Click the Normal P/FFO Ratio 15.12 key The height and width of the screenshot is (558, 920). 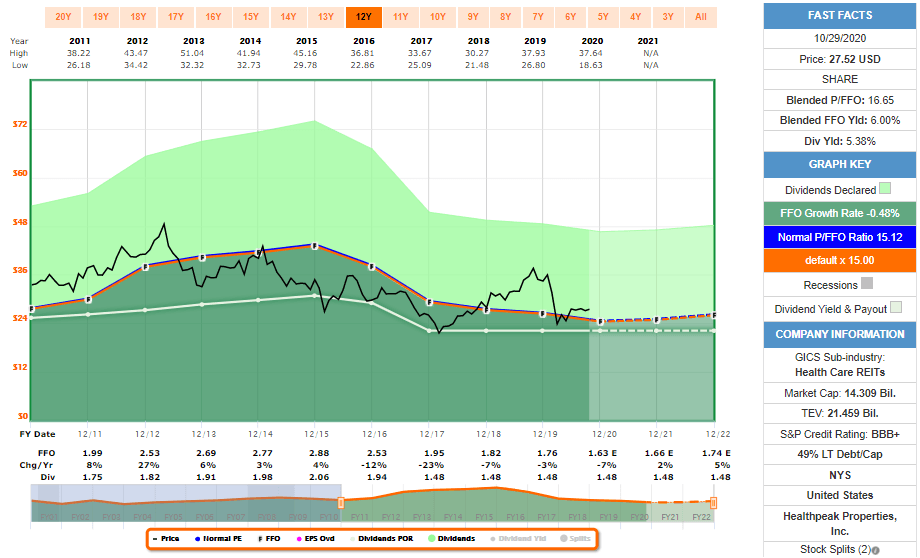840,237
